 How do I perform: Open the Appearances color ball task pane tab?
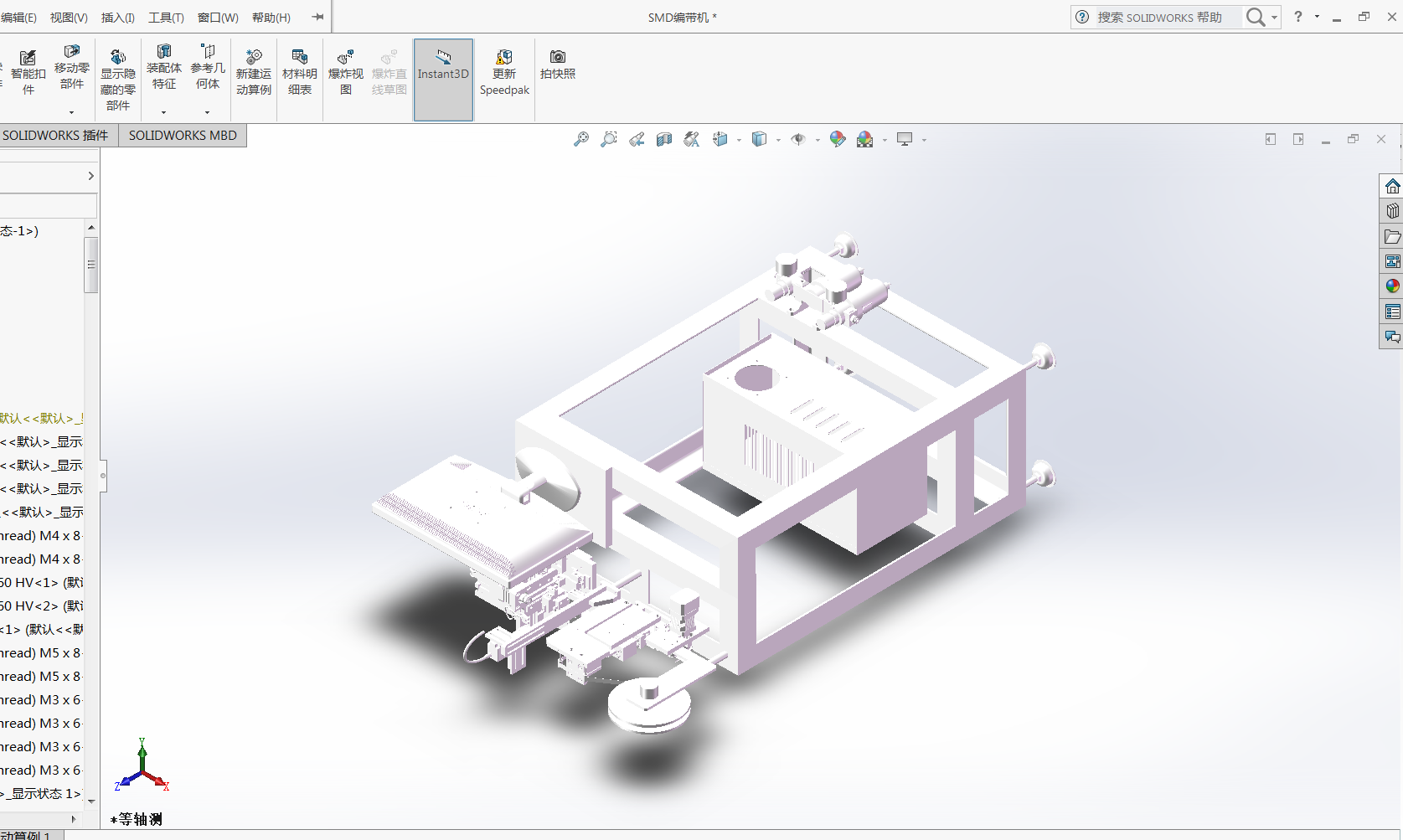(x=1392, y=286)
